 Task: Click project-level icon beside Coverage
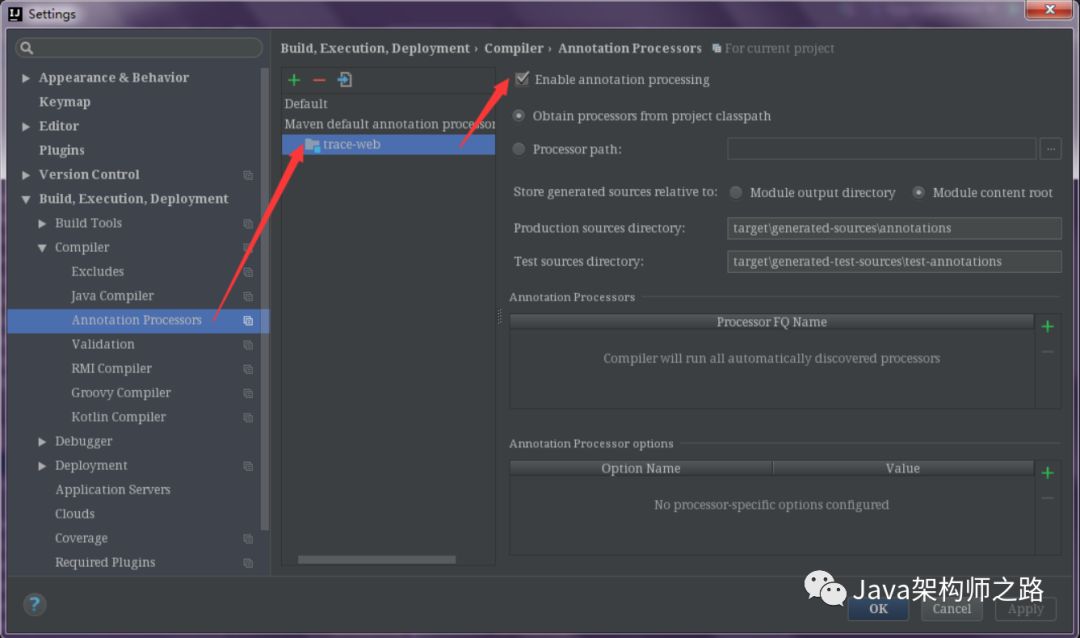[248, 539]
